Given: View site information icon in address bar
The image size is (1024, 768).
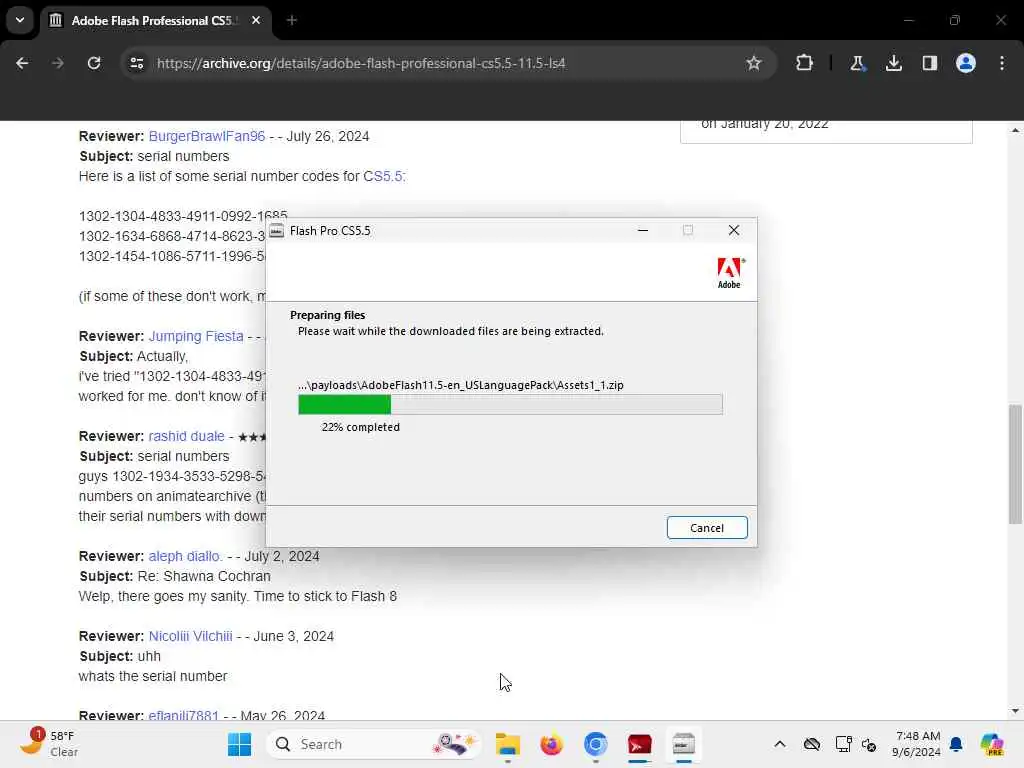Looking at the screenshot, I should tap(136, 63).
